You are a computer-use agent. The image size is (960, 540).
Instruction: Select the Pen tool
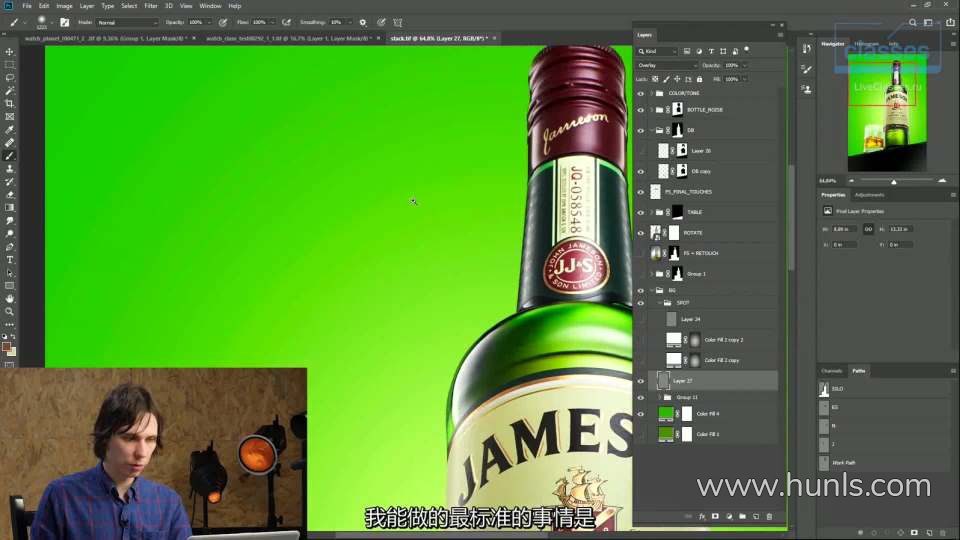10,247
